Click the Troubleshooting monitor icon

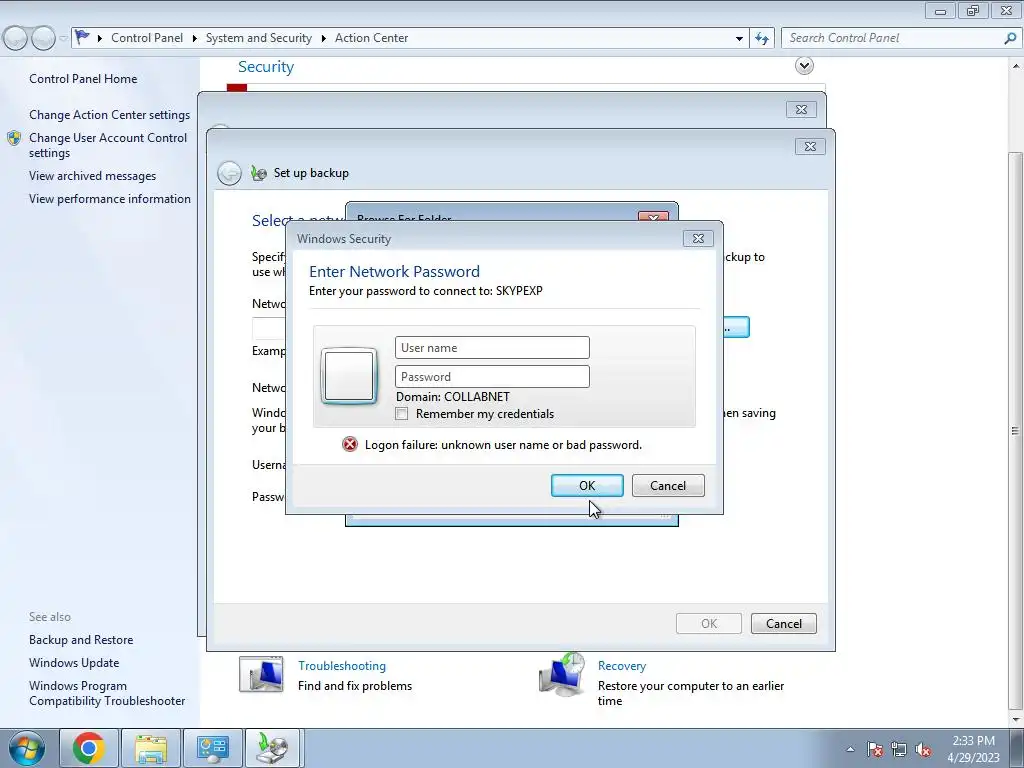[x=261, y=675]
